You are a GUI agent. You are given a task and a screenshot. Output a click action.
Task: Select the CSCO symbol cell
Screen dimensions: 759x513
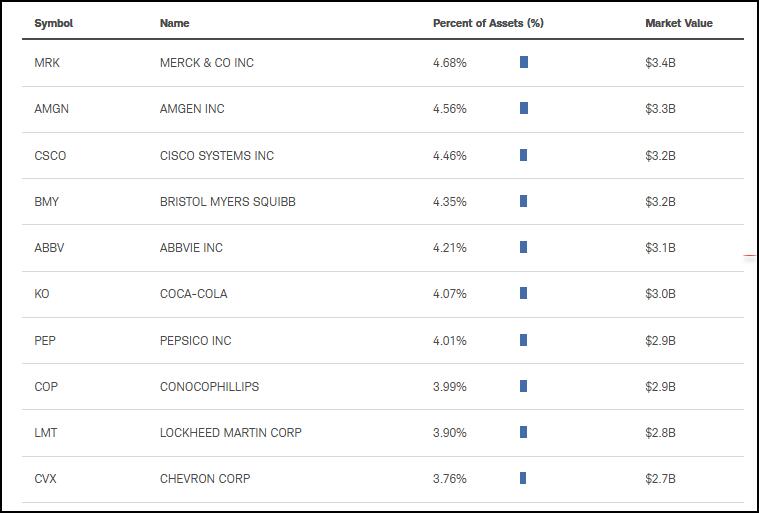point(50,156)
